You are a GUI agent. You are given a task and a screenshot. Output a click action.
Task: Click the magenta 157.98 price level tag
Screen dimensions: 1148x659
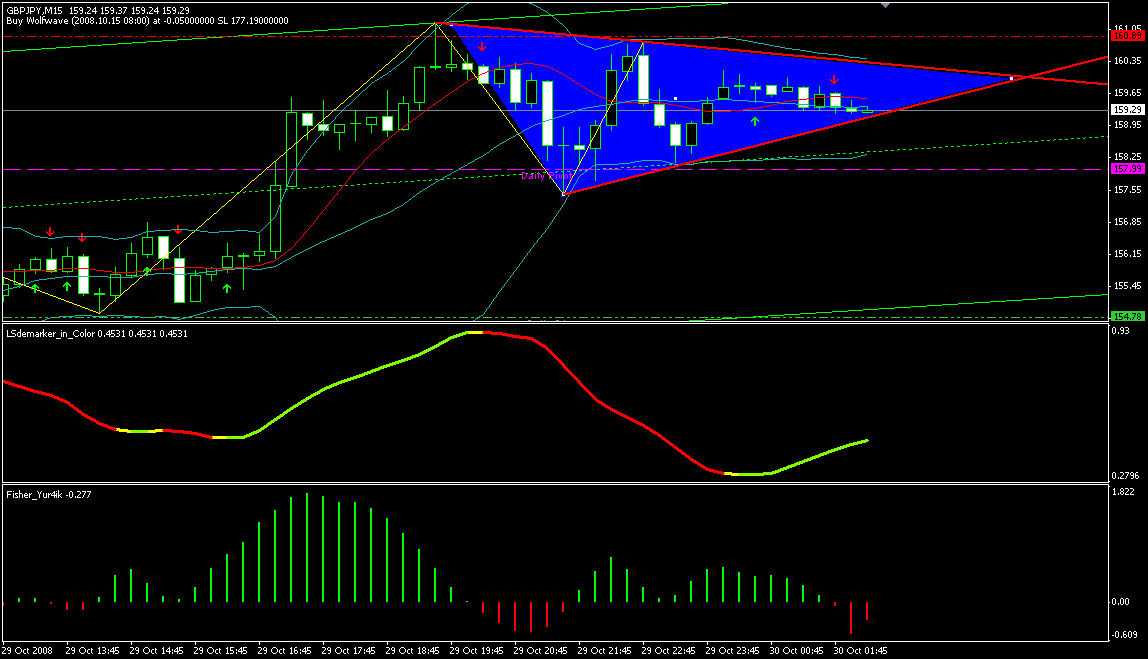[1128, 169]
